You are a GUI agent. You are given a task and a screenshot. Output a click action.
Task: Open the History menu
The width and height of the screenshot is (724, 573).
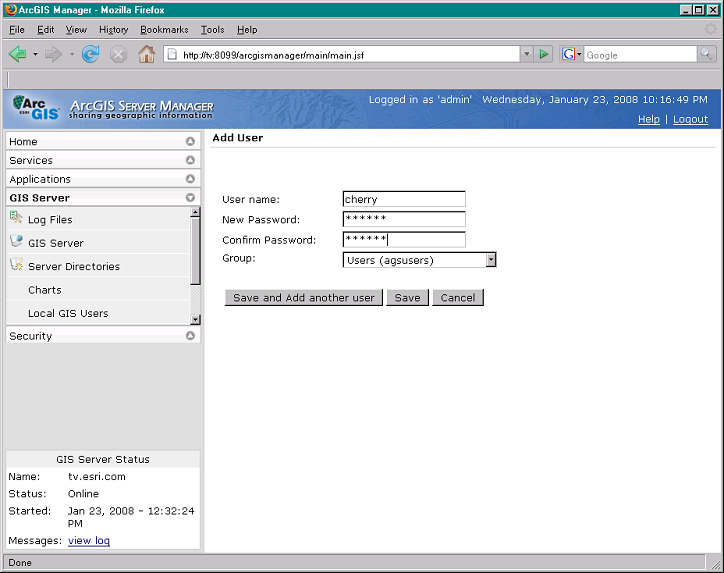coord(114,30)
